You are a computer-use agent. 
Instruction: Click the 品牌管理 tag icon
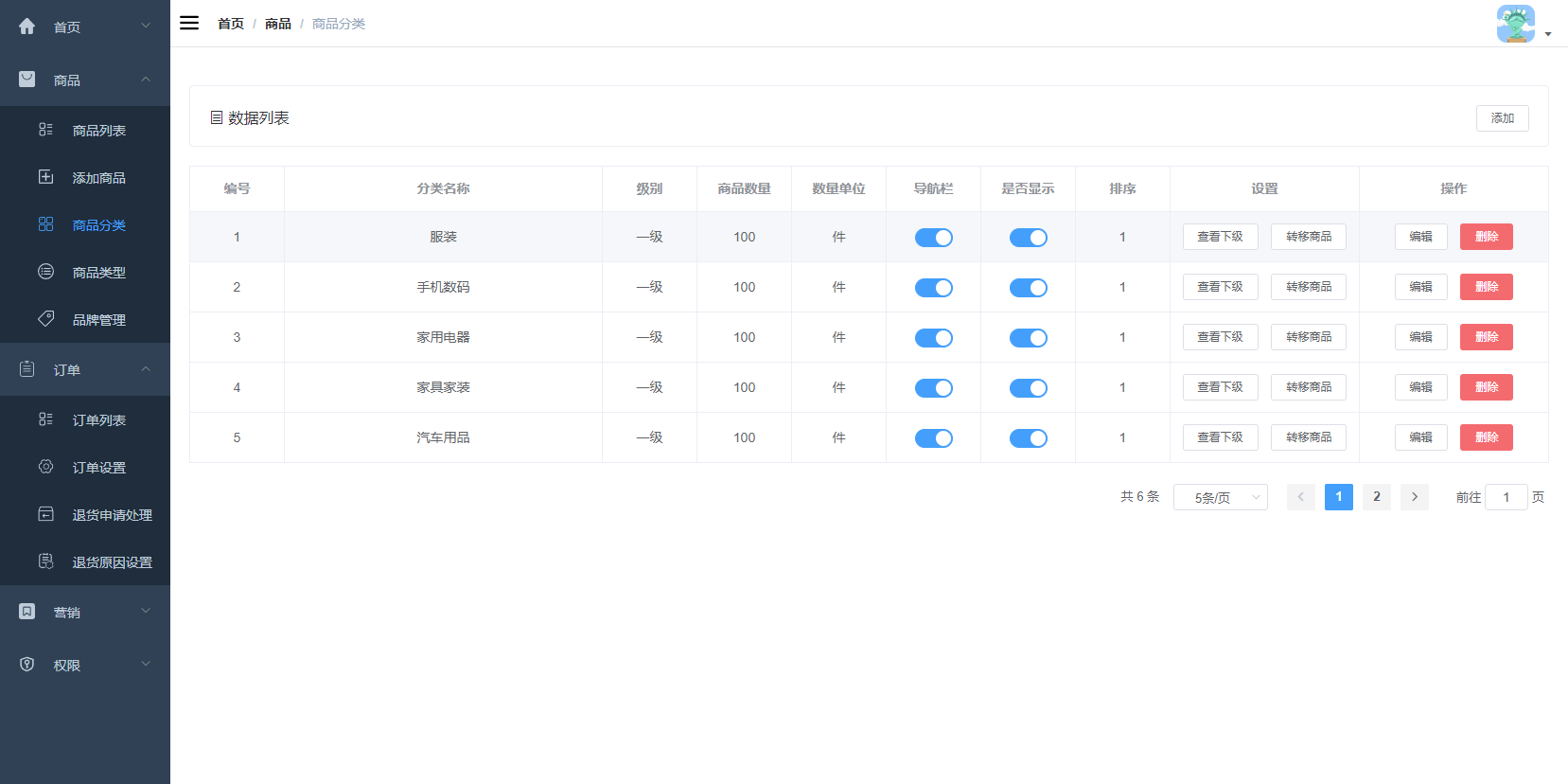(45, 319)
